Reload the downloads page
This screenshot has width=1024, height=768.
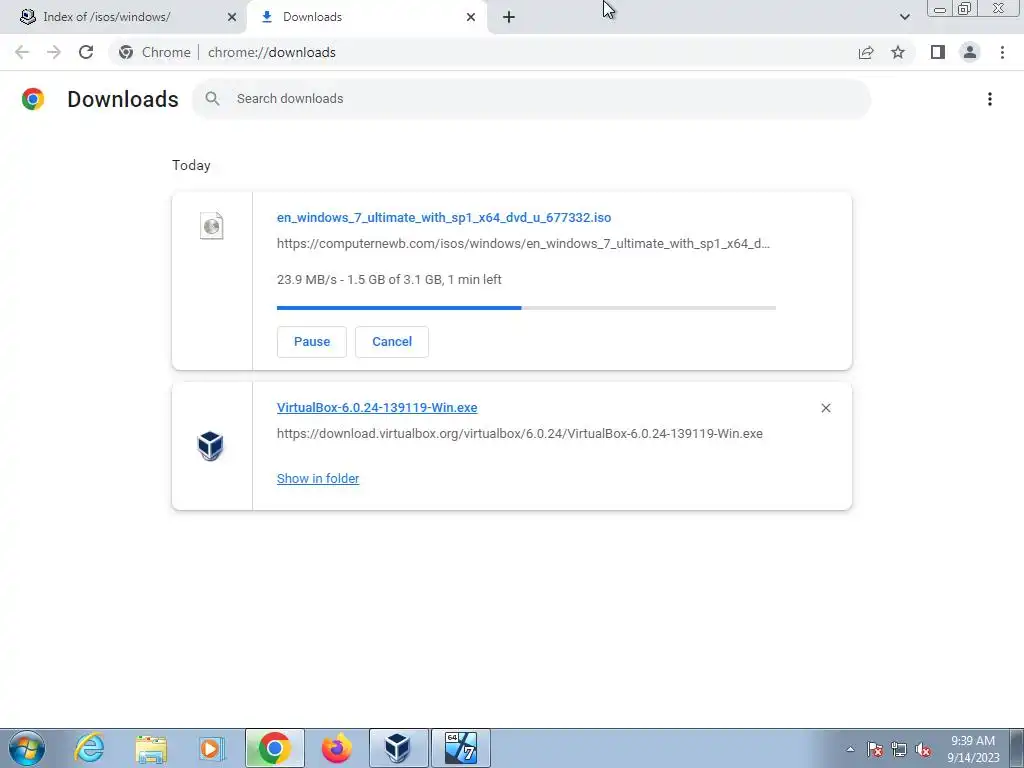[86, 52]
